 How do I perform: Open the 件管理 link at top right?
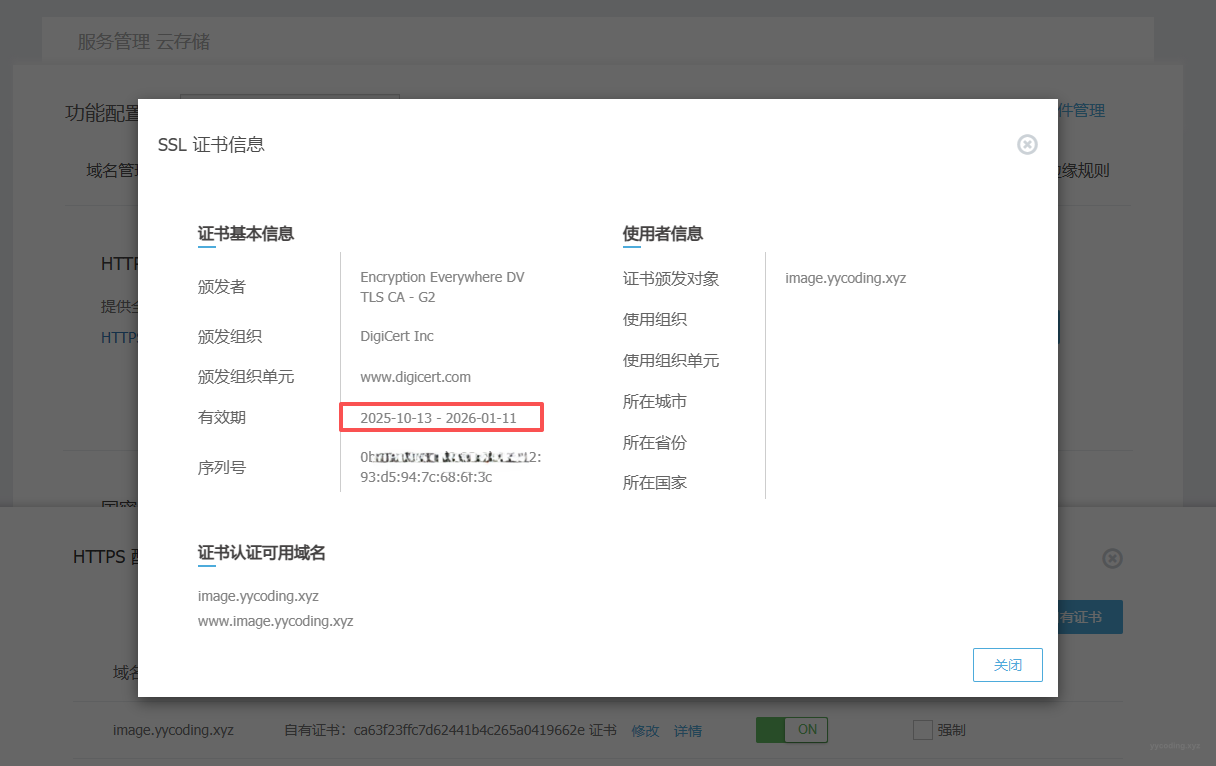pos(1081,111)
